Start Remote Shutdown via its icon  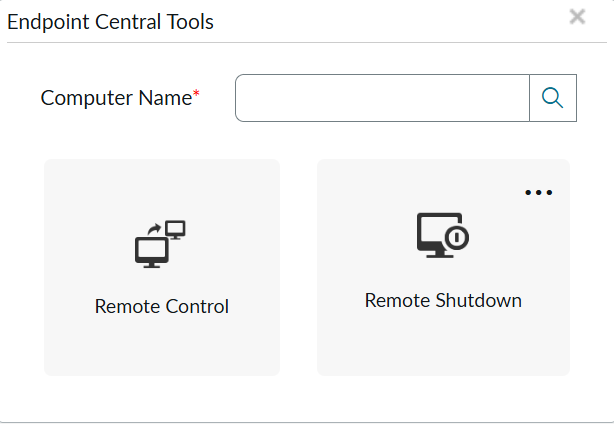click(443, 235)
